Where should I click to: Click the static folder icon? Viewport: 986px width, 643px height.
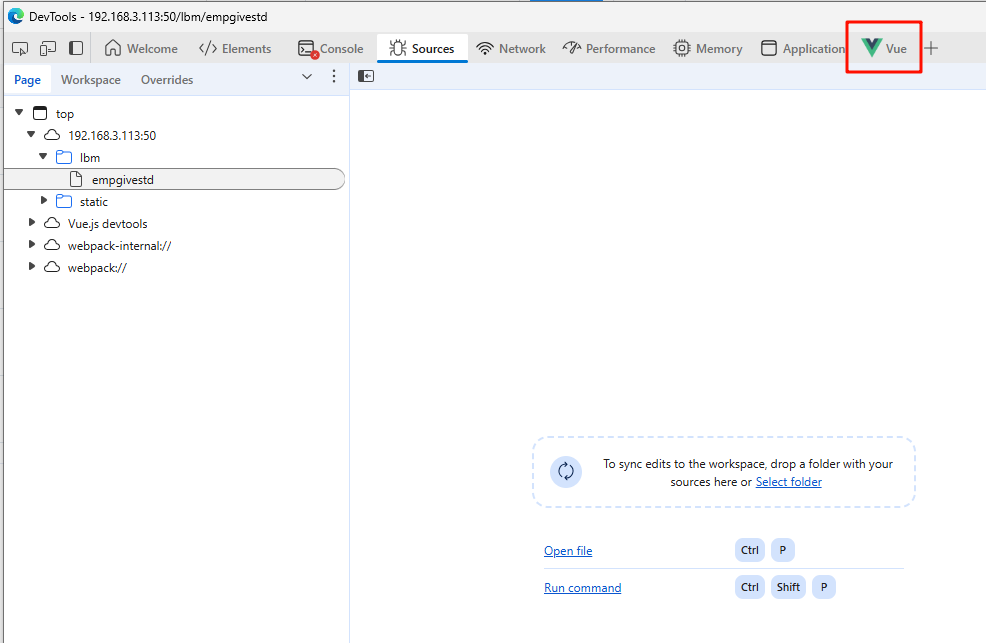(x=64, y=201)
